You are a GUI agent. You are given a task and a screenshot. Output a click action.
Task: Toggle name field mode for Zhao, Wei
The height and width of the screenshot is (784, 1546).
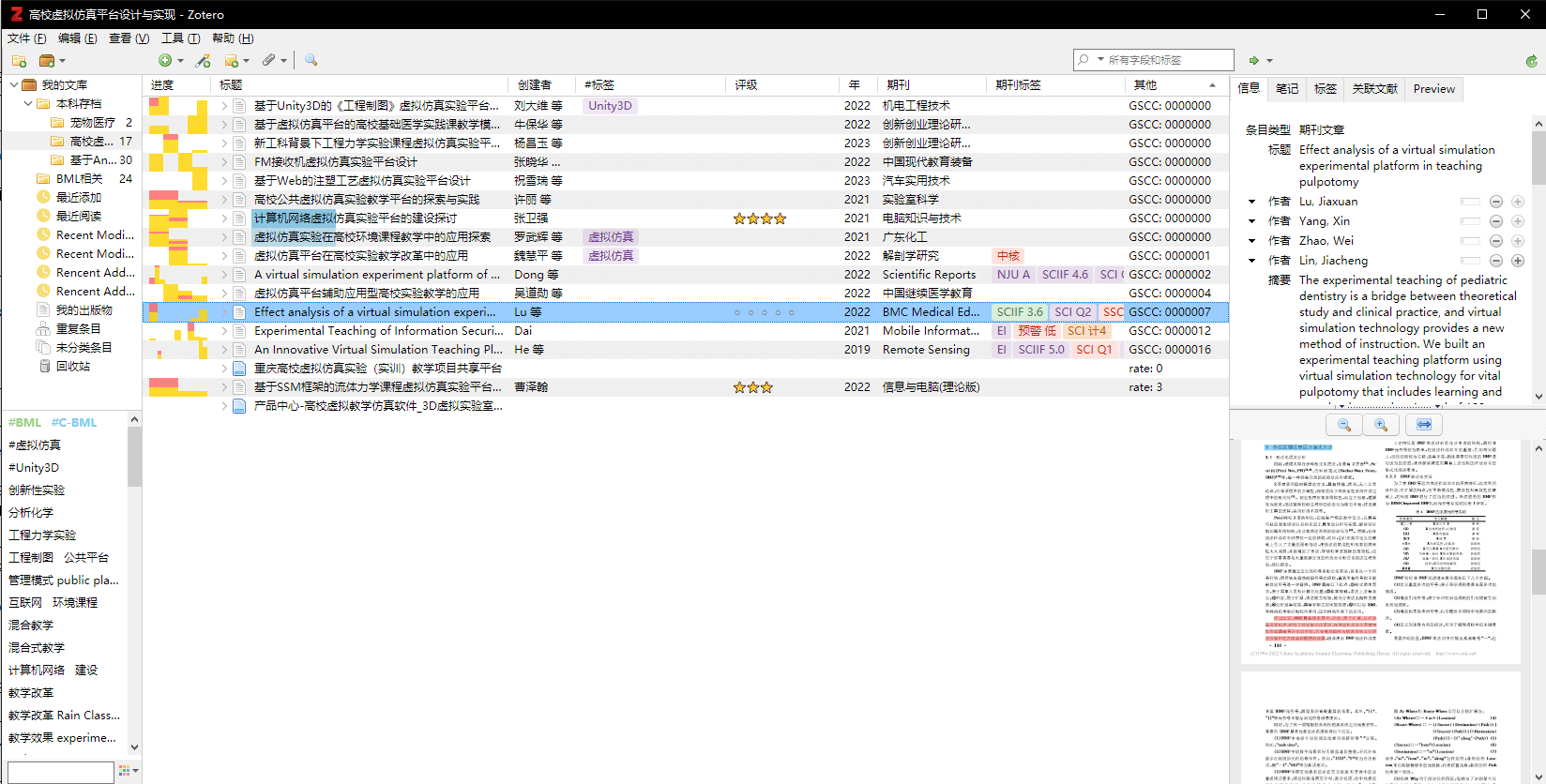[1470, 241]
